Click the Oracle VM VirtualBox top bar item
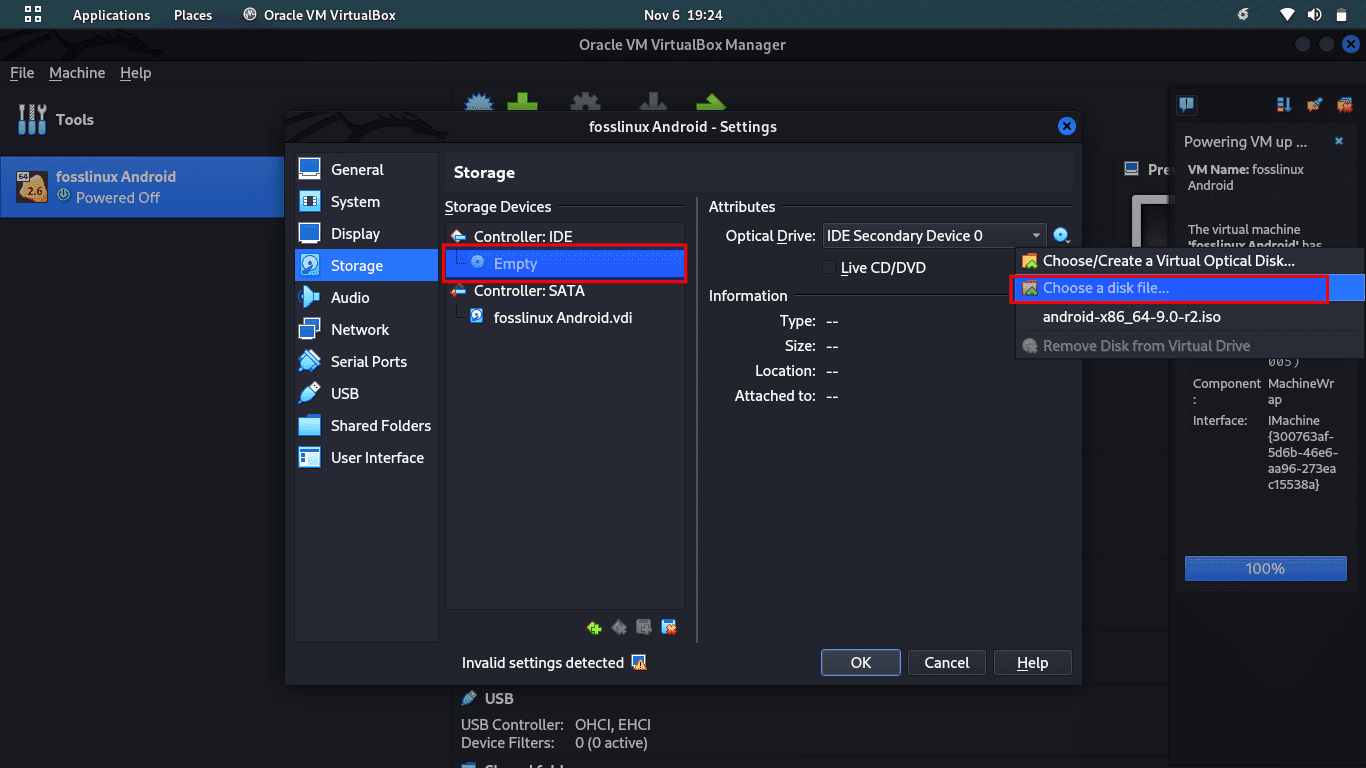This screenshot has width=1366, height=768. click(319, 15)
